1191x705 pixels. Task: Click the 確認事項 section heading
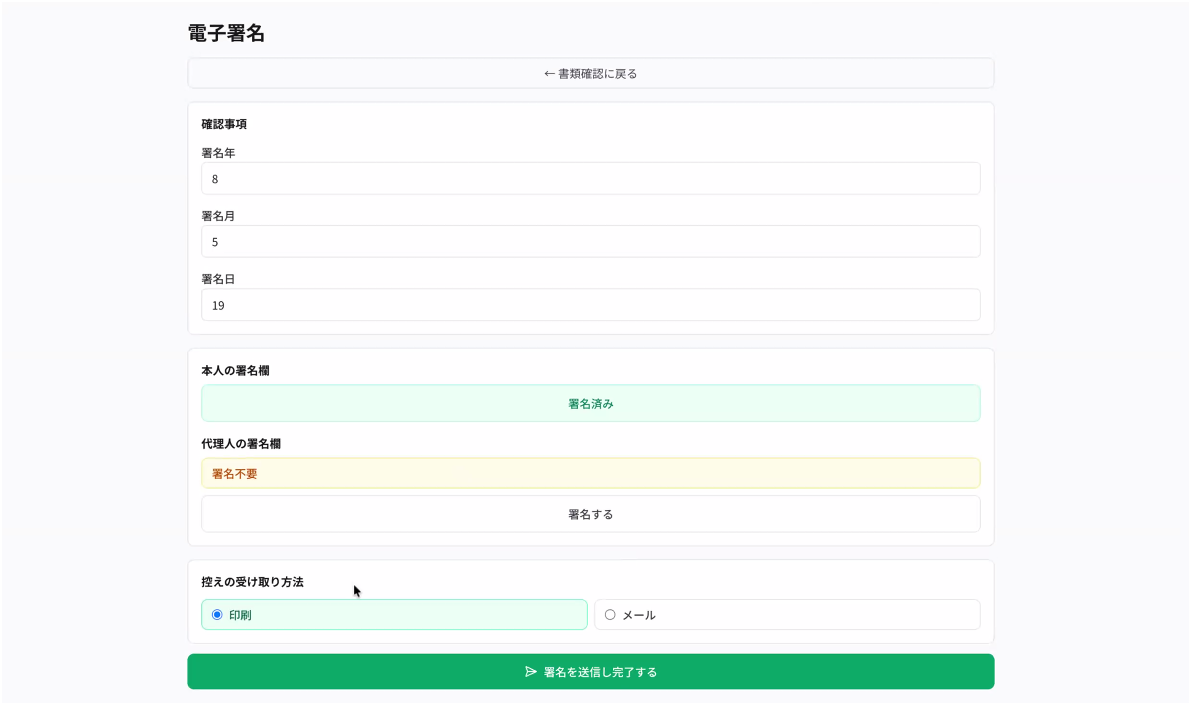tap(224, 124)
